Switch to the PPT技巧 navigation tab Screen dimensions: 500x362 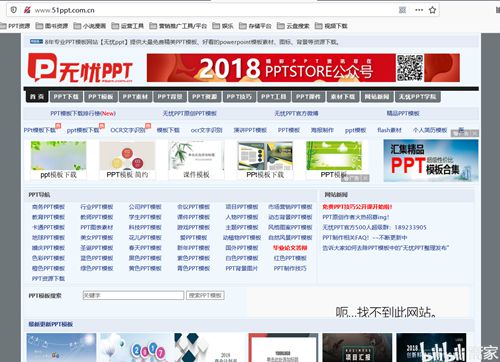tap(239, 97)
